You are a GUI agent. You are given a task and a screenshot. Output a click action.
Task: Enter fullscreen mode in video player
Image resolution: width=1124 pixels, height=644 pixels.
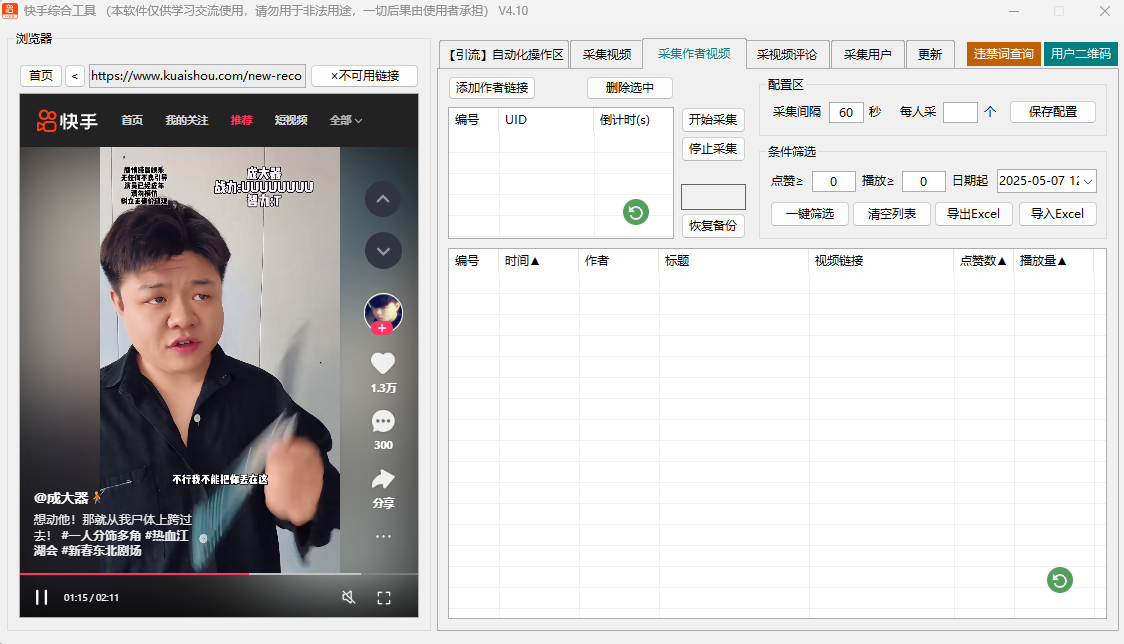coord(384,598)
